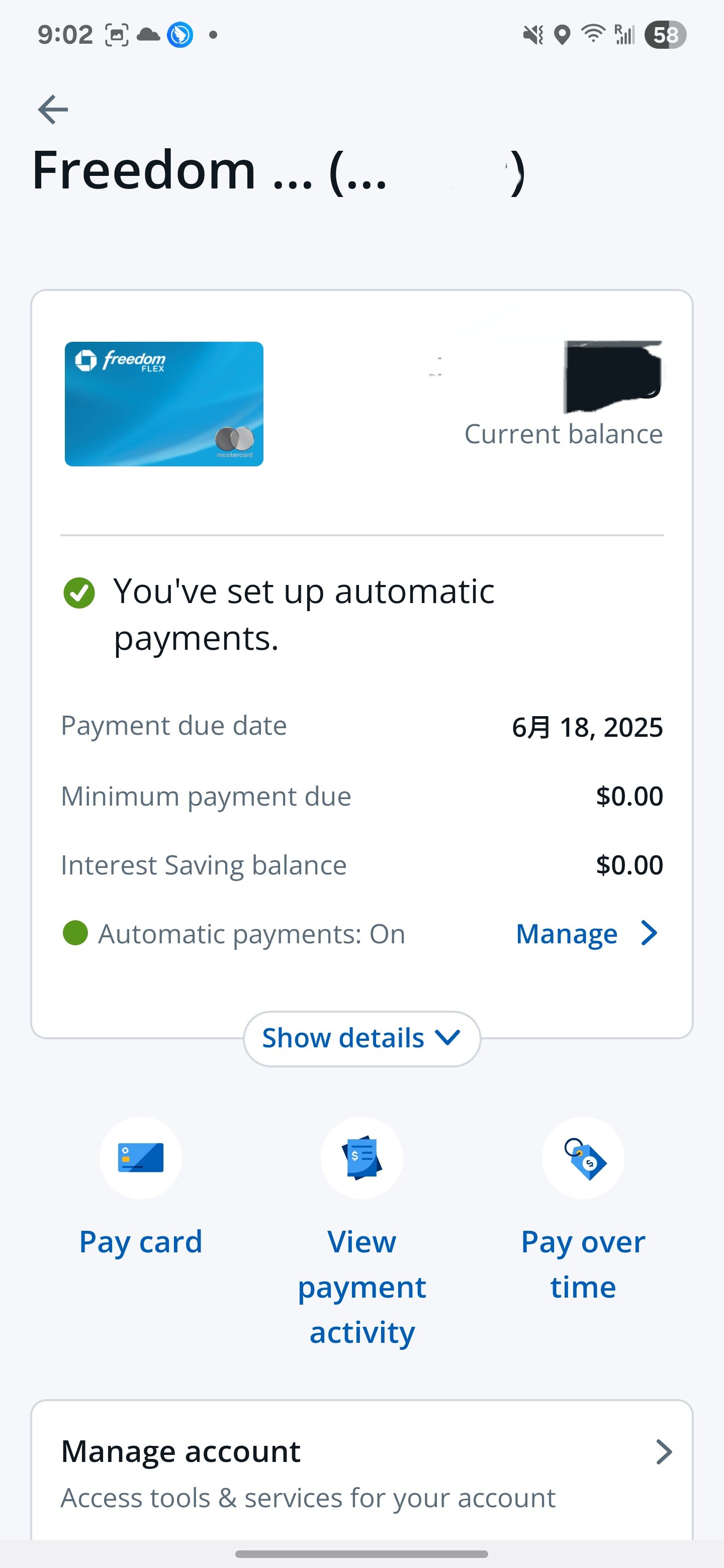Image resolution: width=724 pixels, height=1568 pixels.
Task: Tap the chevron next to Manage
Action: (649, 933)
